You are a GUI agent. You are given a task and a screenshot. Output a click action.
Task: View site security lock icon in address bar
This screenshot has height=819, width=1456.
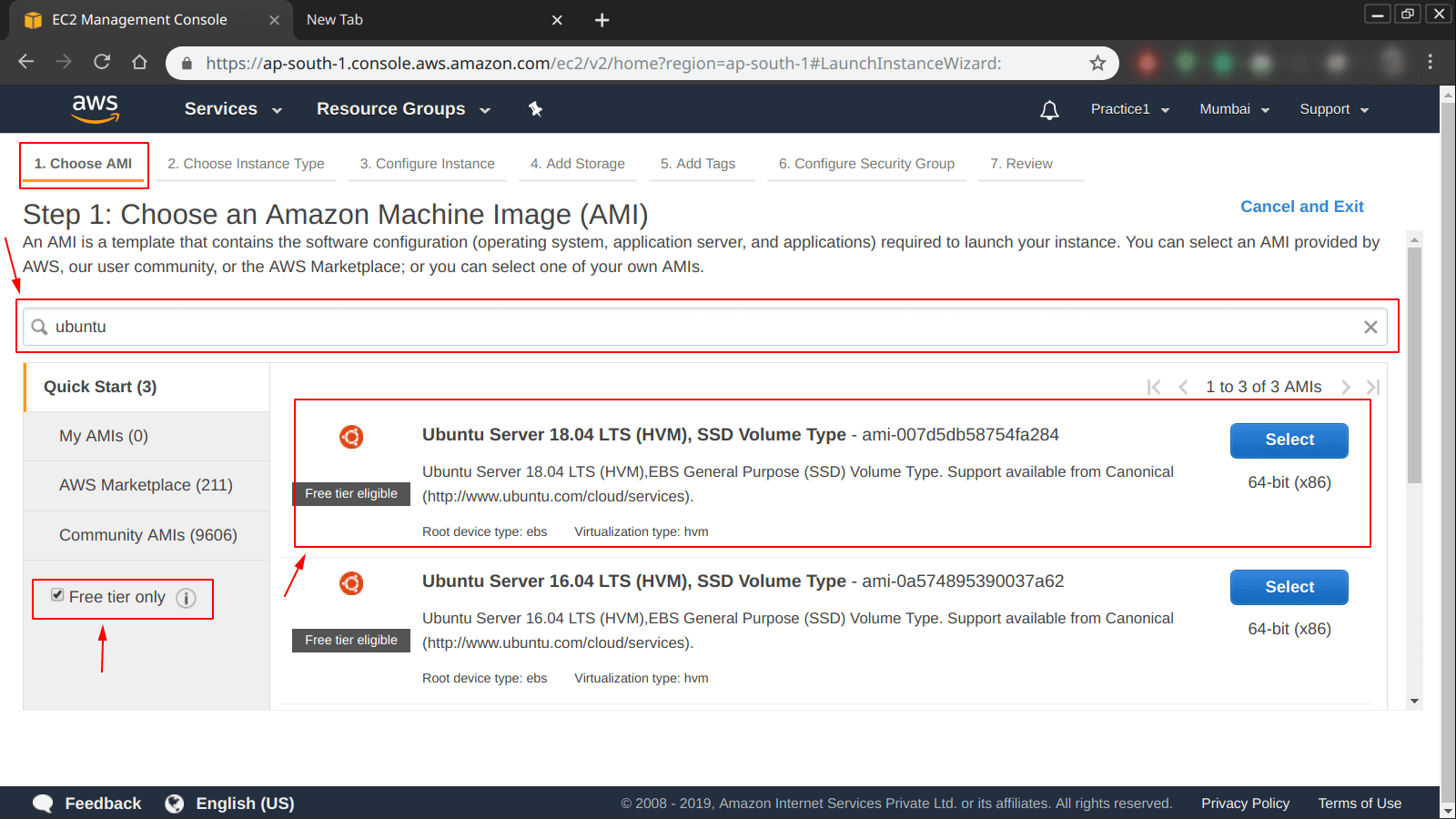coord(187,63)
